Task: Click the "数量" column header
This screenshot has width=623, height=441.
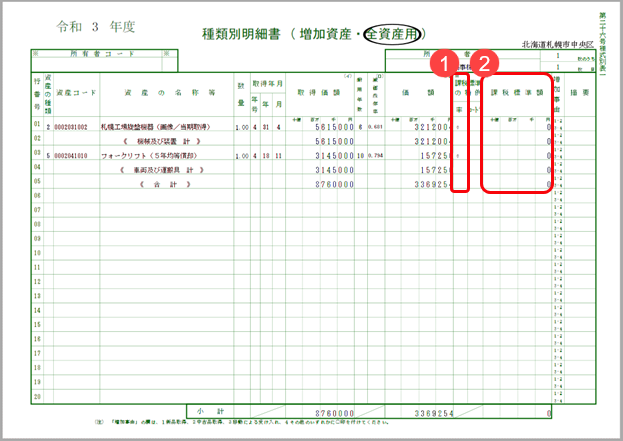Action: pos(241,95)
